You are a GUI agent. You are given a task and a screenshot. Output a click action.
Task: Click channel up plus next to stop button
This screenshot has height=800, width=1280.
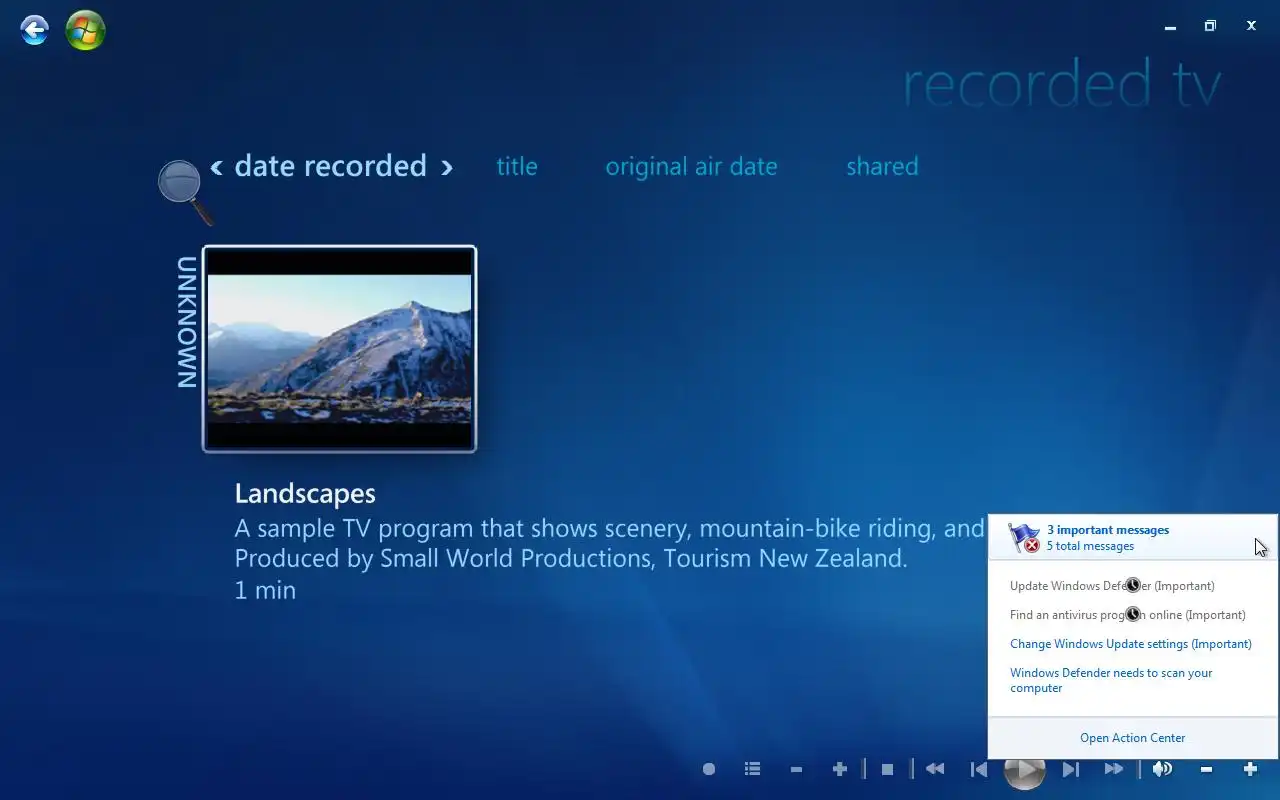(840, 769)
